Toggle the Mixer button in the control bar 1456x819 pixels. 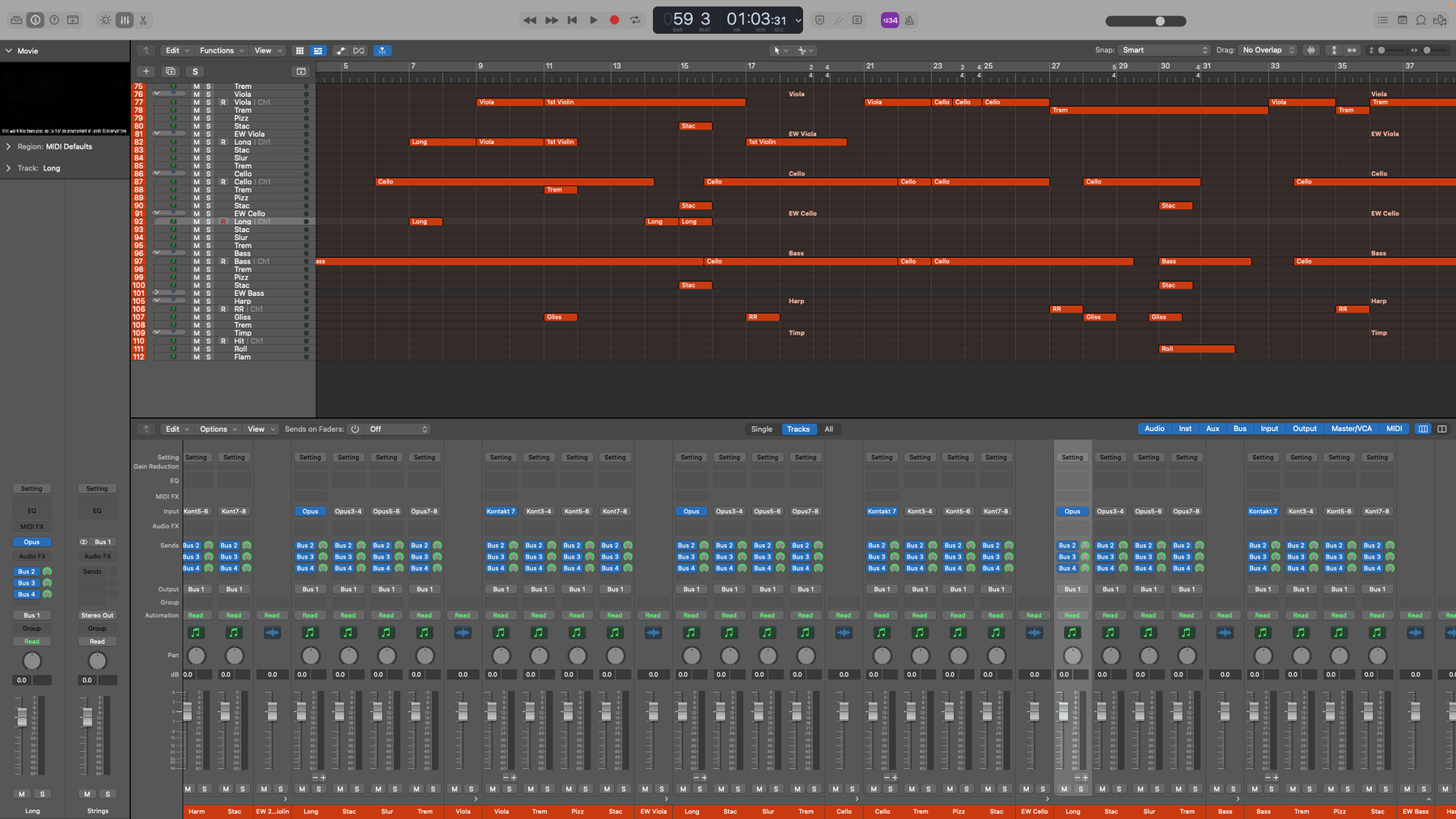coord(125,20)
